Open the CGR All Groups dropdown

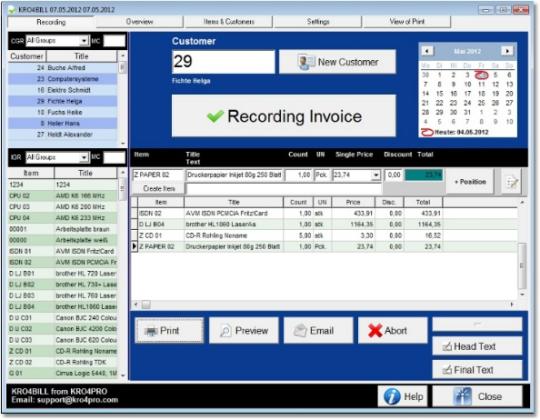coord(84,41)
